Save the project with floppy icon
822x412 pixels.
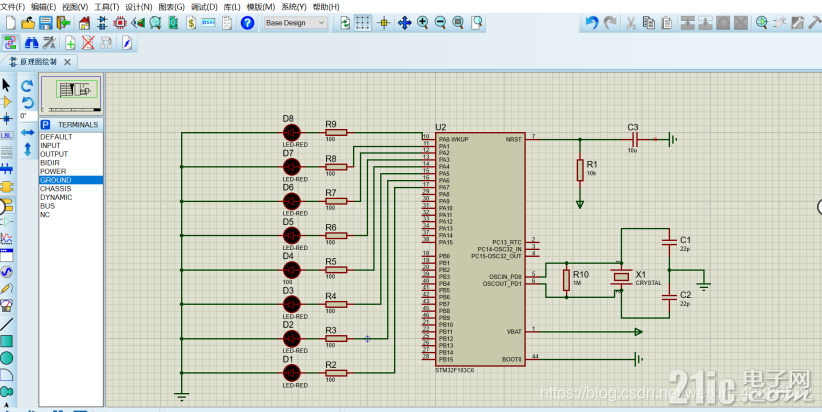(x=46, y=23)
